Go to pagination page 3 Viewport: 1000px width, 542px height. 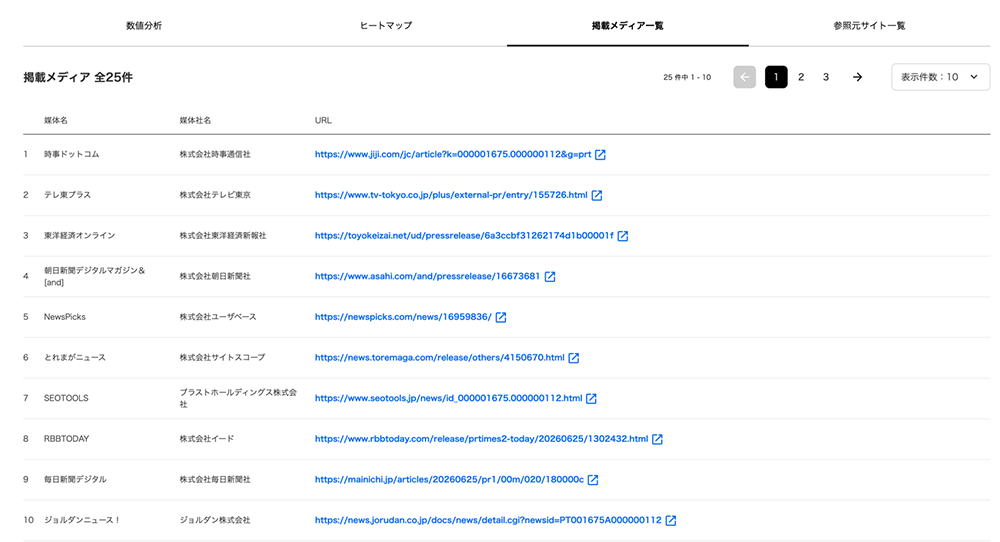coord(826,77)
